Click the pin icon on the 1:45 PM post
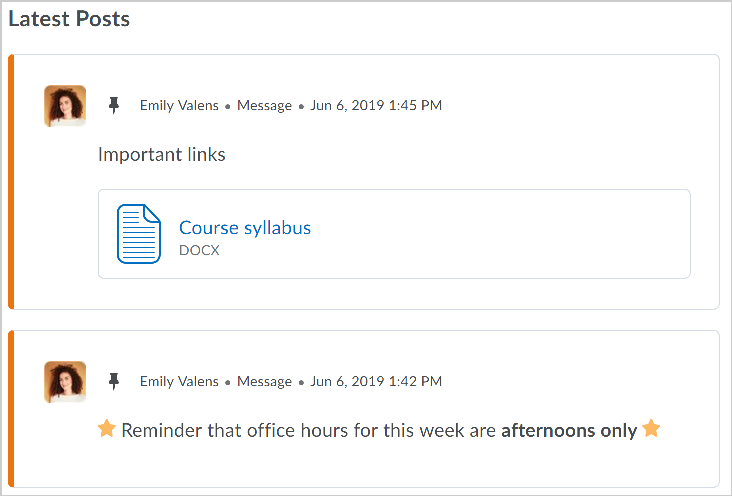Screen dimensions: 732x496 (x=114, y=105)
